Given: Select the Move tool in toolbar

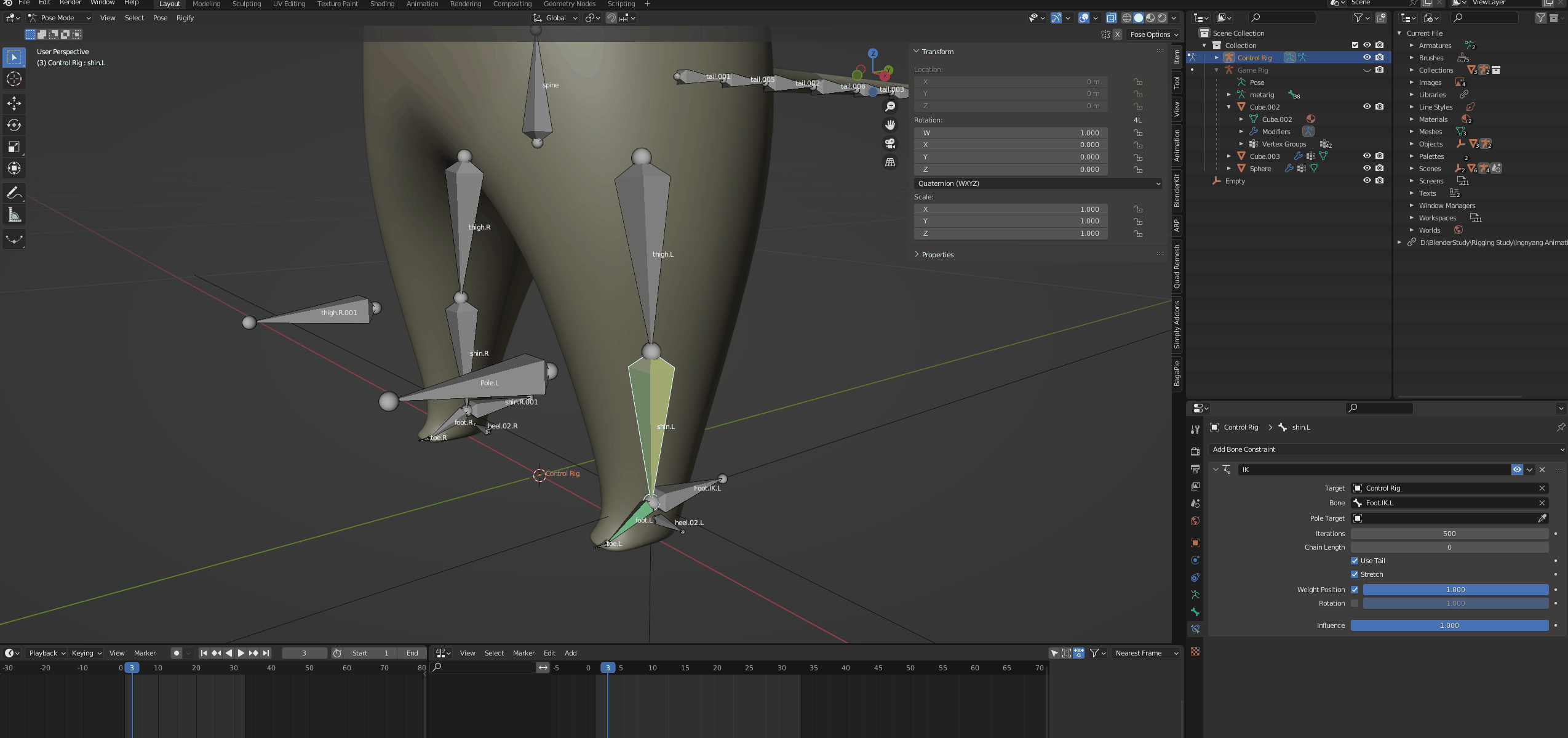Looking at the screenshot, I should [x=14, y=103].
